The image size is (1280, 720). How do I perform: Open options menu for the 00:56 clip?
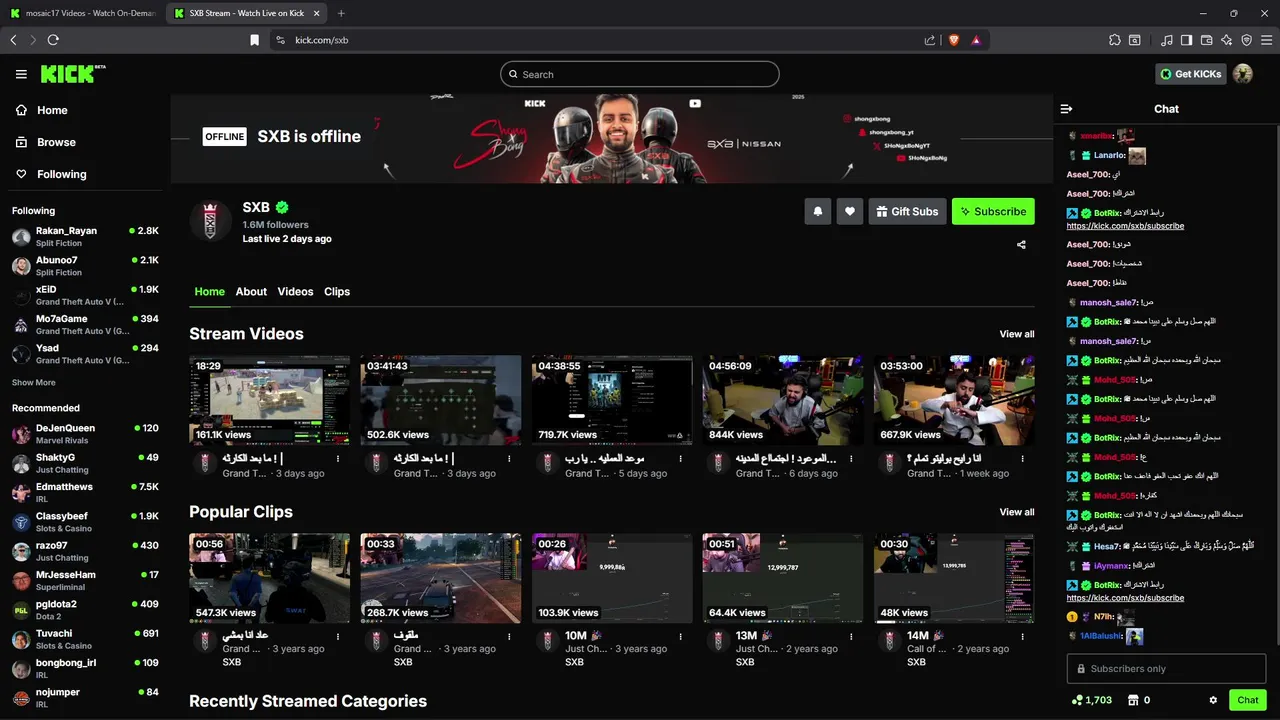point(338,636)
